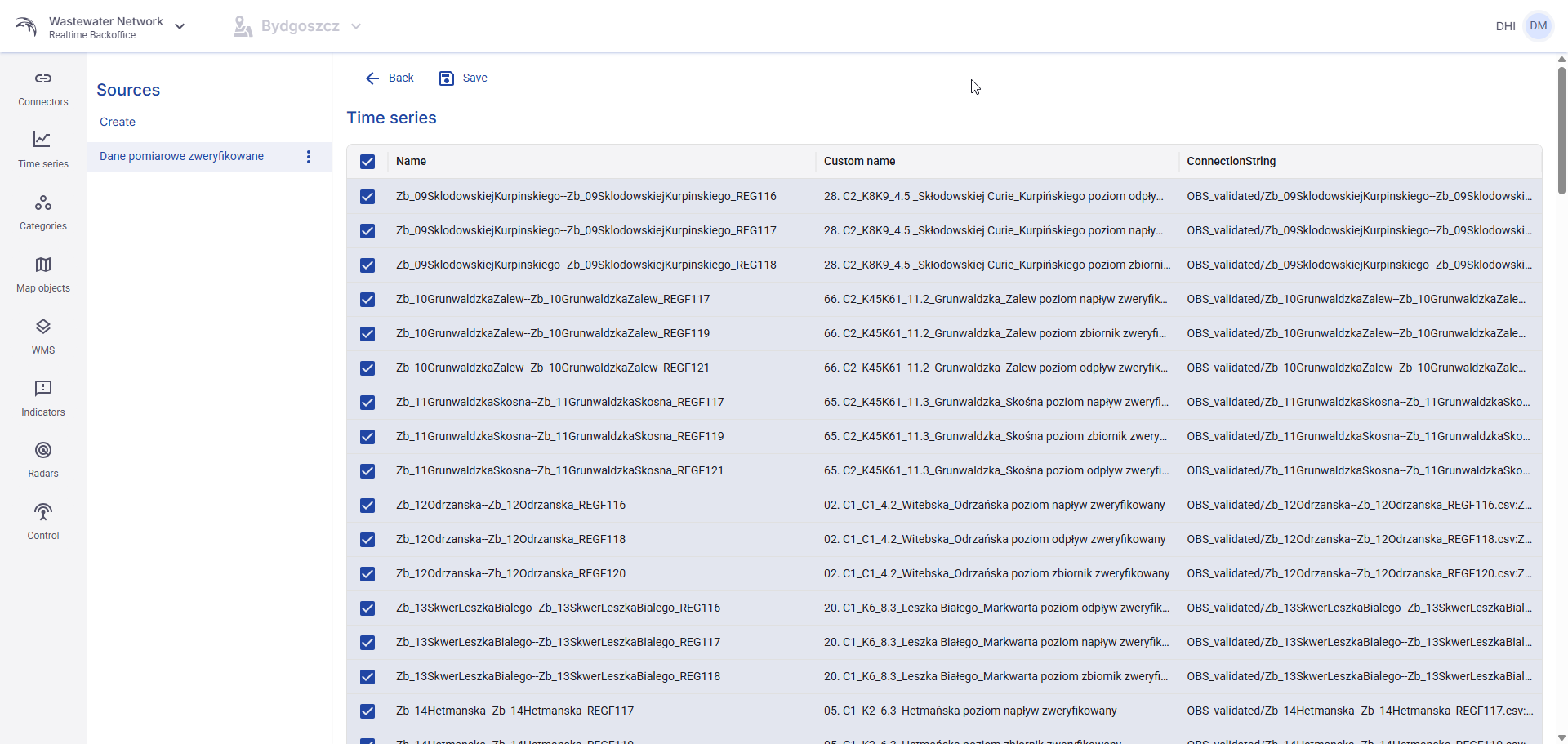Open options menu for Dane pomiarowe zweryfikowane
The width and height of the screenshot is (1568, 744).
(309, 157)
